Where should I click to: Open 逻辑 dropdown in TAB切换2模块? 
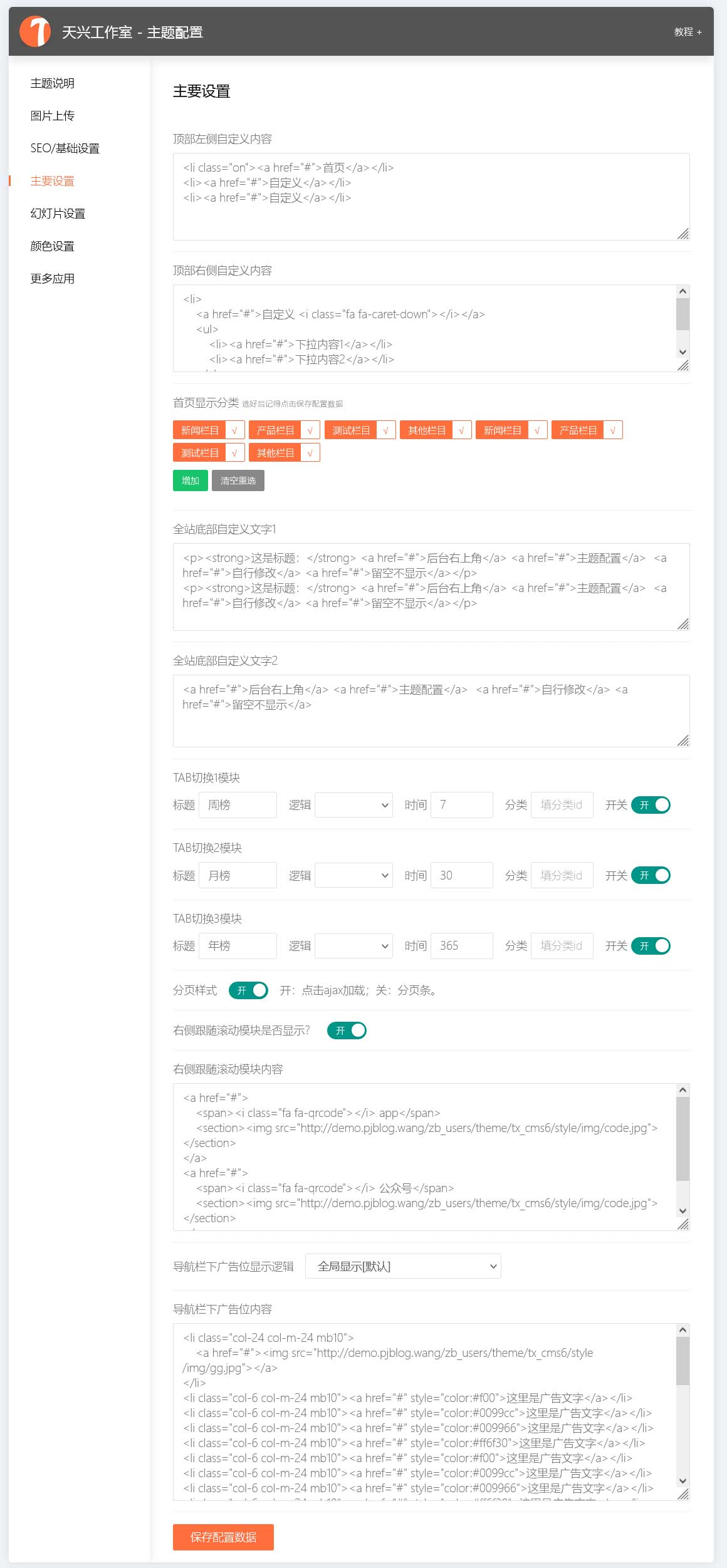tap(354, 875)
